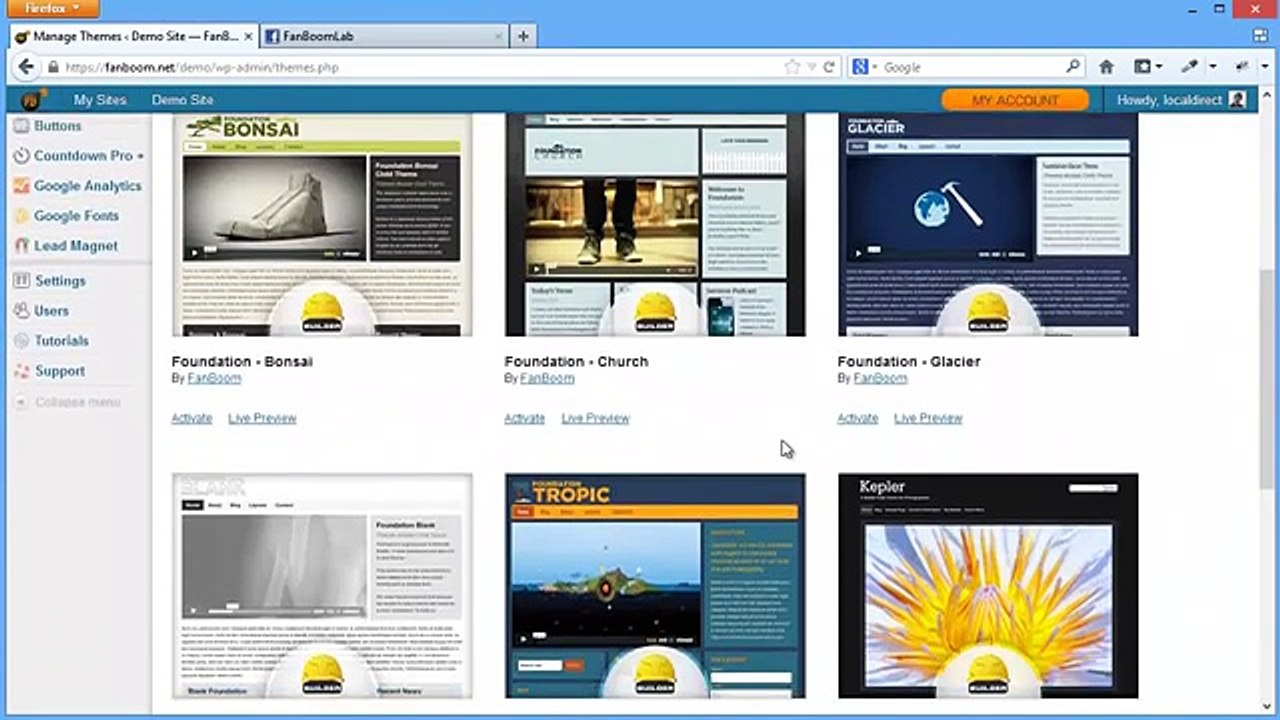This screenshot has width=1280, height=720.
Task: Click the FanBoom author link under Church
Action: (547, 378)
